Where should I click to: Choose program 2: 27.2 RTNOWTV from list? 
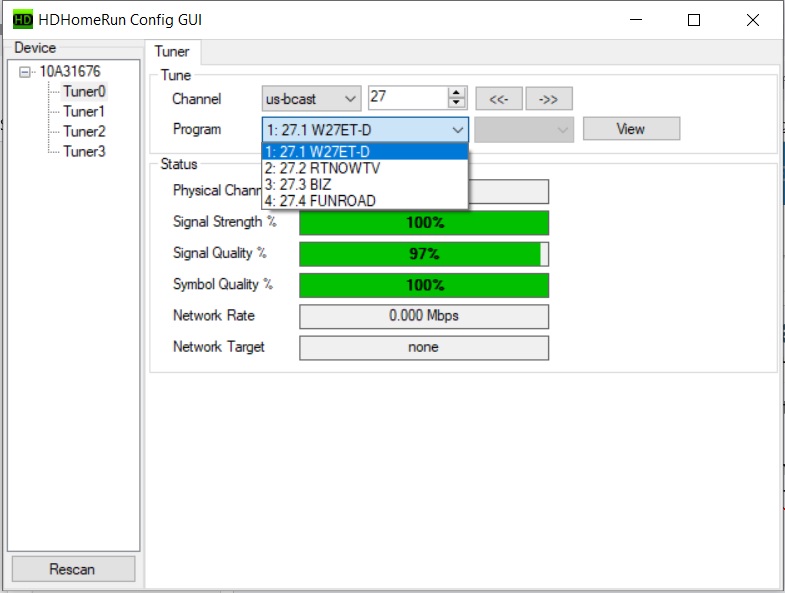(365, 168)
